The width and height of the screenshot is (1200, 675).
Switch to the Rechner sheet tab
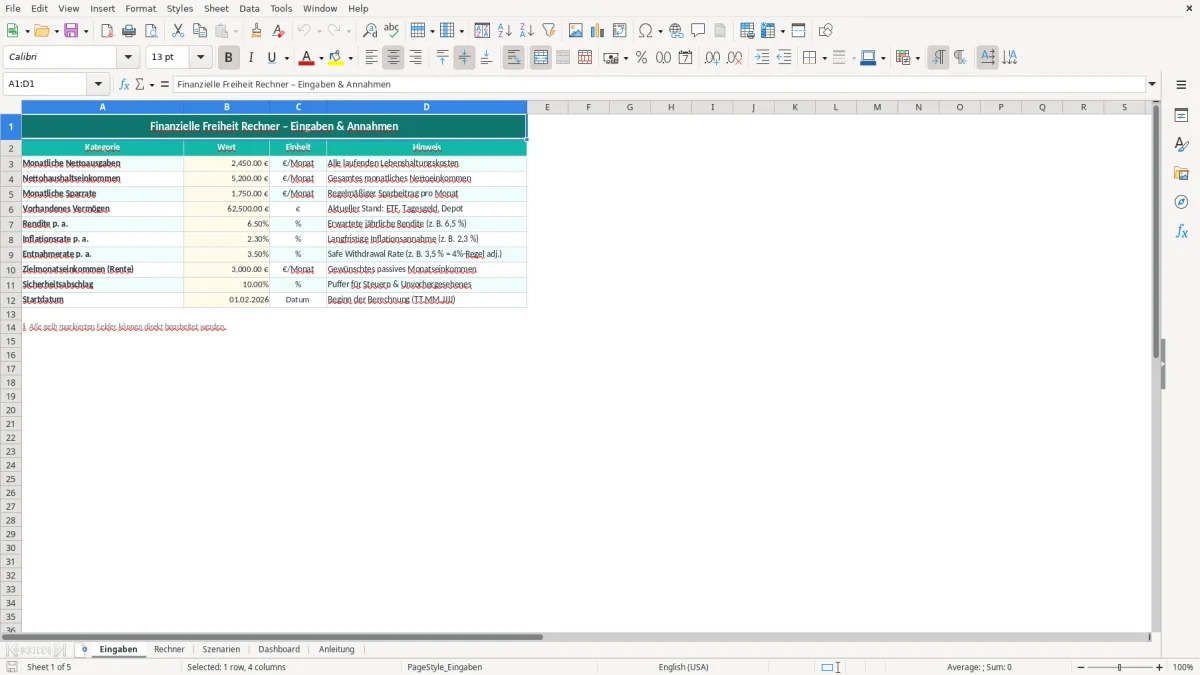169,649
